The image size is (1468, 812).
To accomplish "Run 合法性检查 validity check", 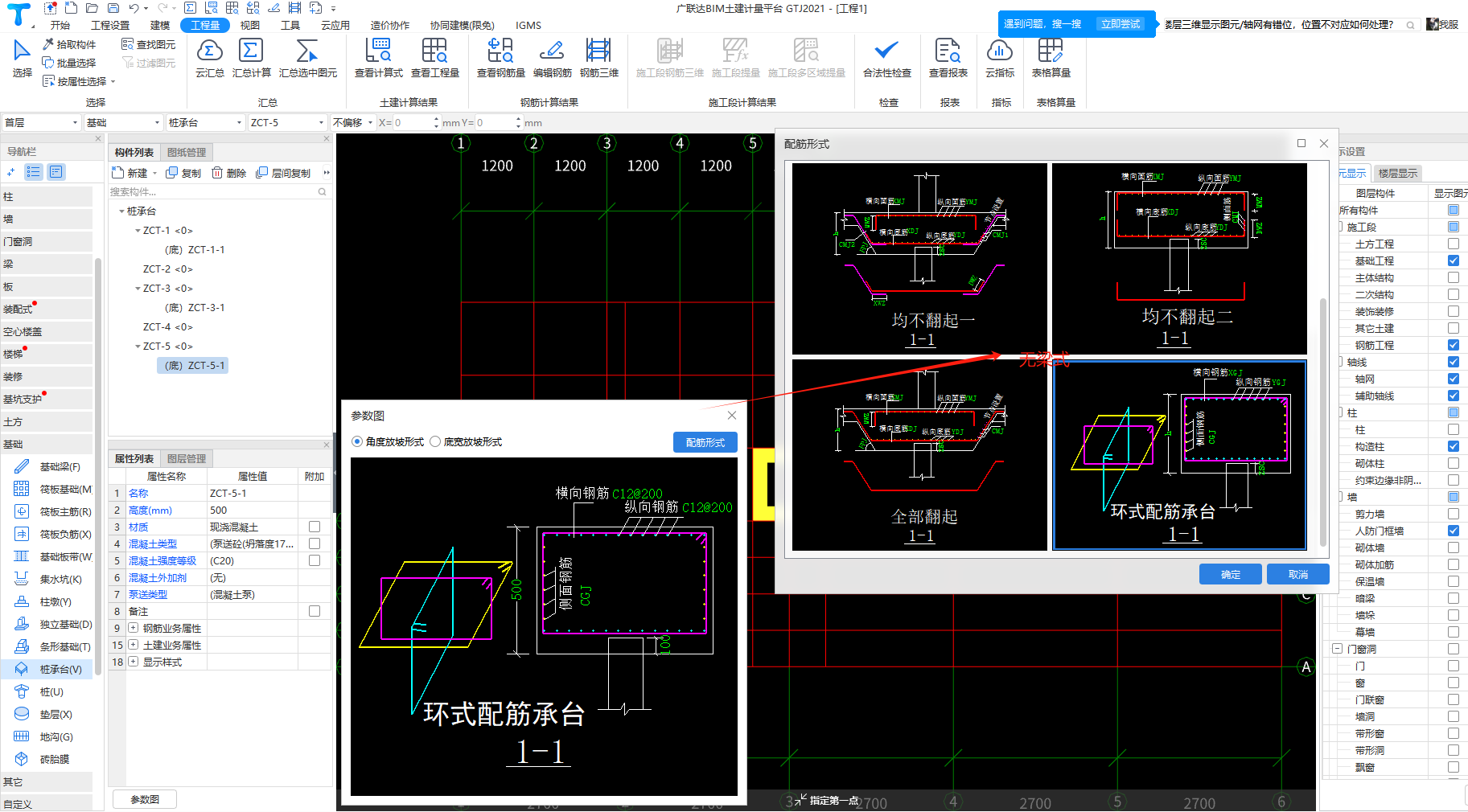I will 886,58.
